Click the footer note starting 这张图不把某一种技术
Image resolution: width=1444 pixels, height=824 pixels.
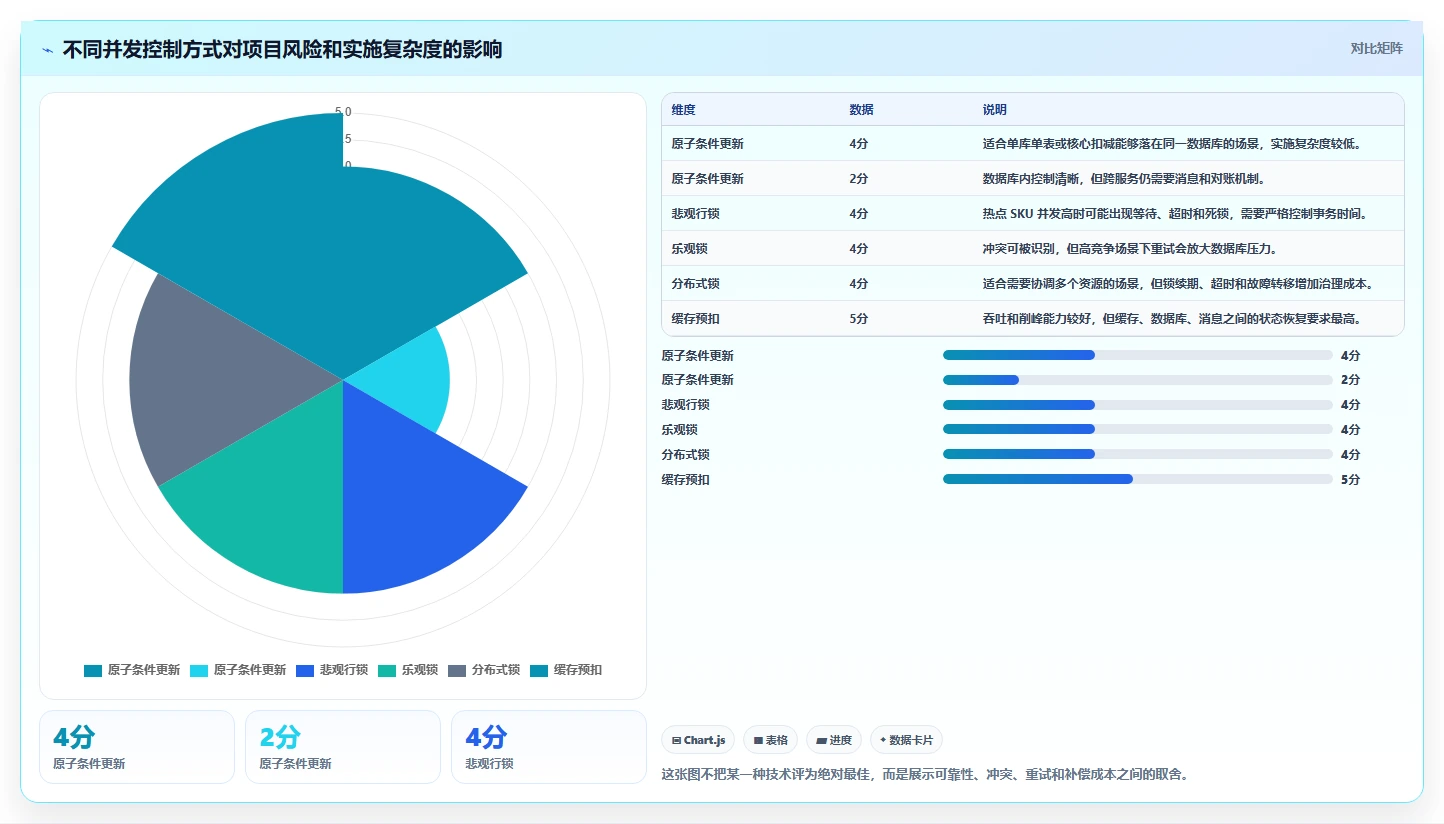[x=925, y=774]
